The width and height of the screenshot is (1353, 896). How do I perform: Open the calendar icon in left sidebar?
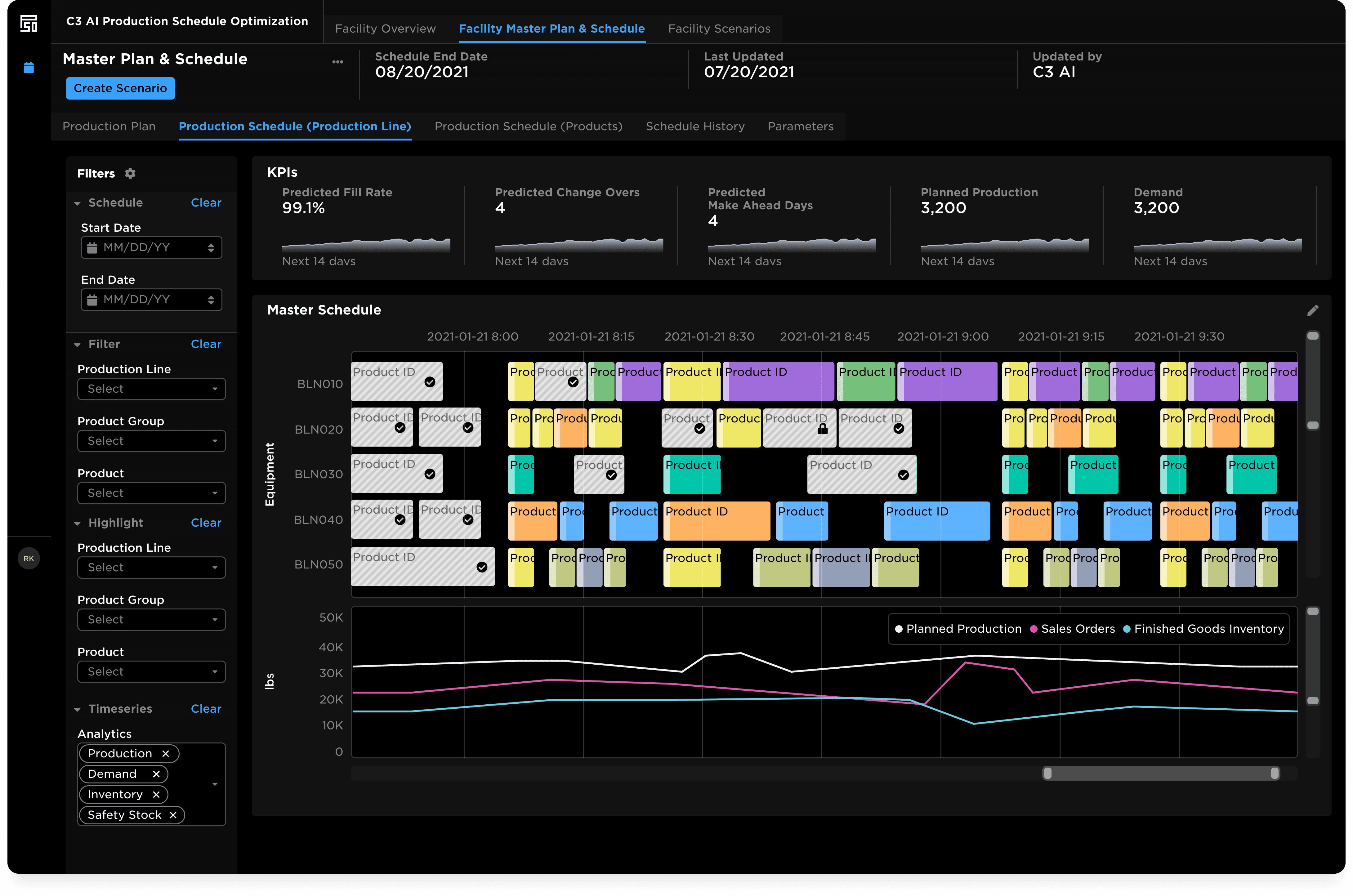tap(29, 68)
